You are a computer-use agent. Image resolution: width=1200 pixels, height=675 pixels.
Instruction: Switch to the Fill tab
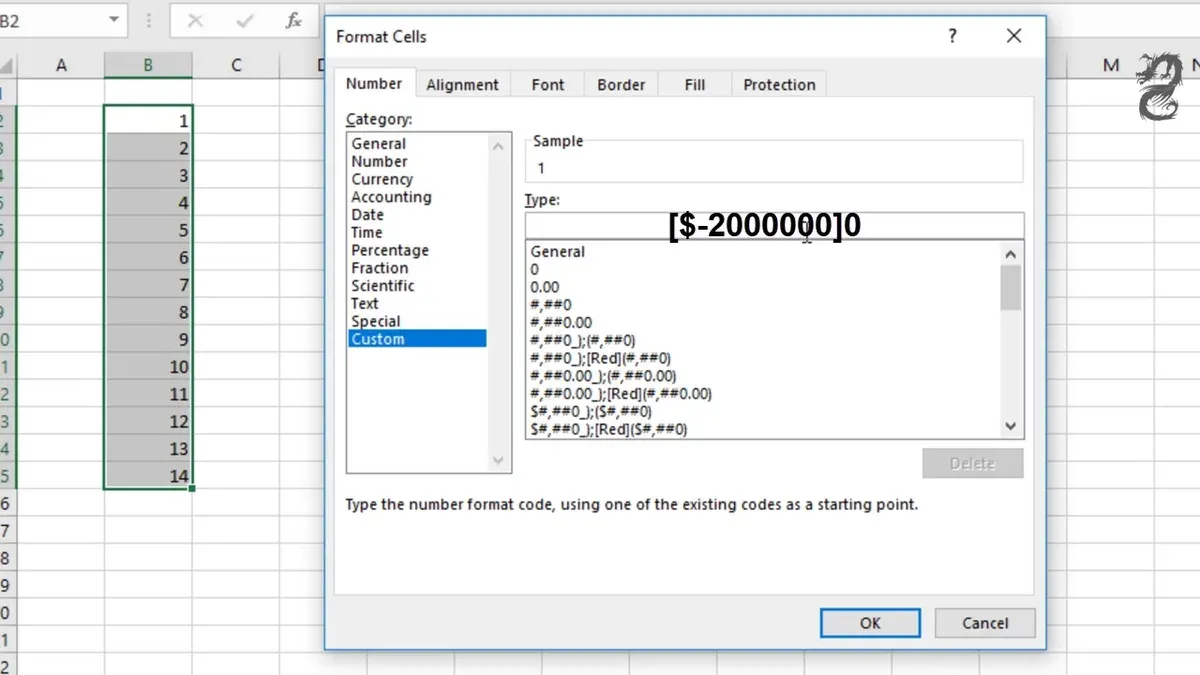point(695,85)
